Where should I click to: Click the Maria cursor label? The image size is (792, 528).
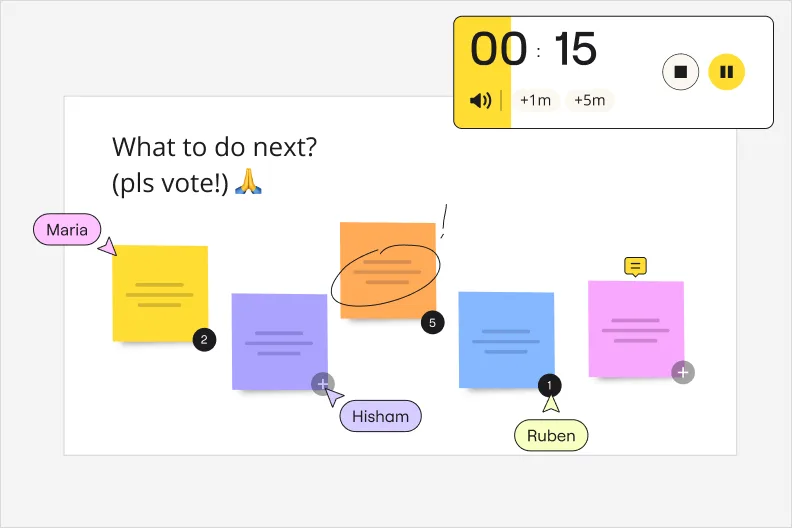67,229
